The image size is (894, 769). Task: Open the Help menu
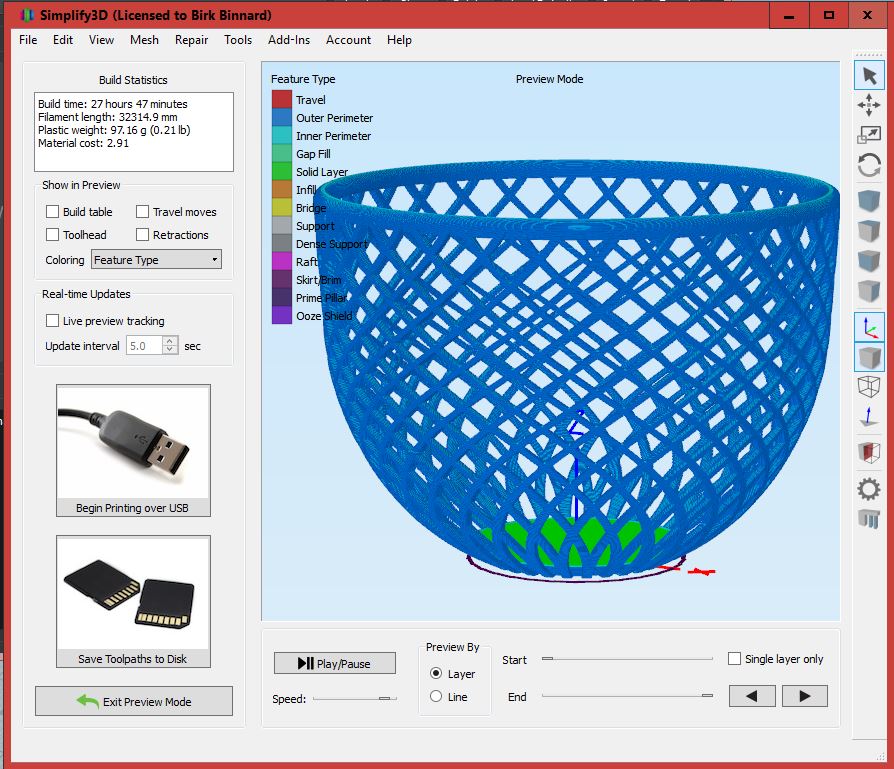399,40
